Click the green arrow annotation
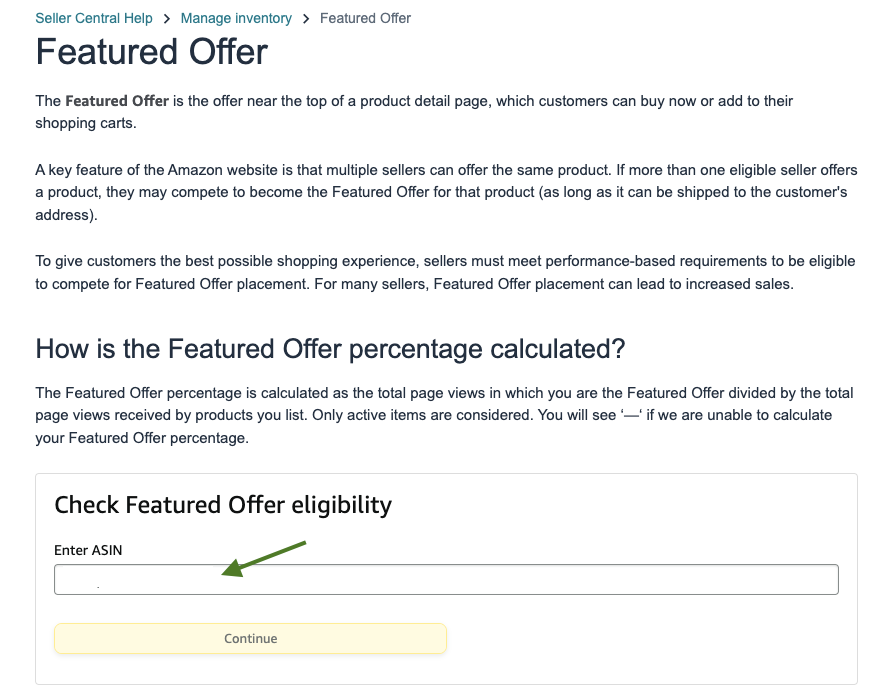The height and width of the screenshot is (699, 889). [x=263, y=559]
